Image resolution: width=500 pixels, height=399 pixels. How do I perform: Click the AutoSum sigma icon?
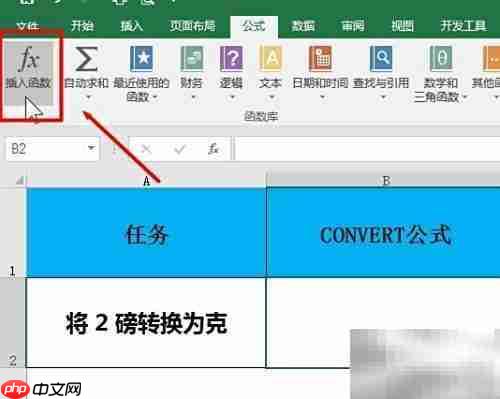point(86,59)
